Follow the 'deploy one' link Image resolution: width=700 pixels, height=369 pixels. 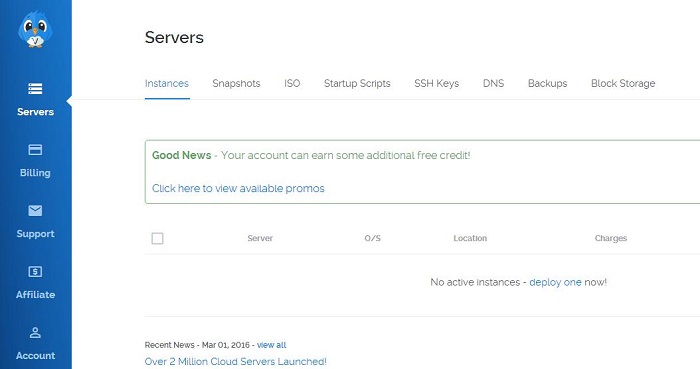coord(555,282)
